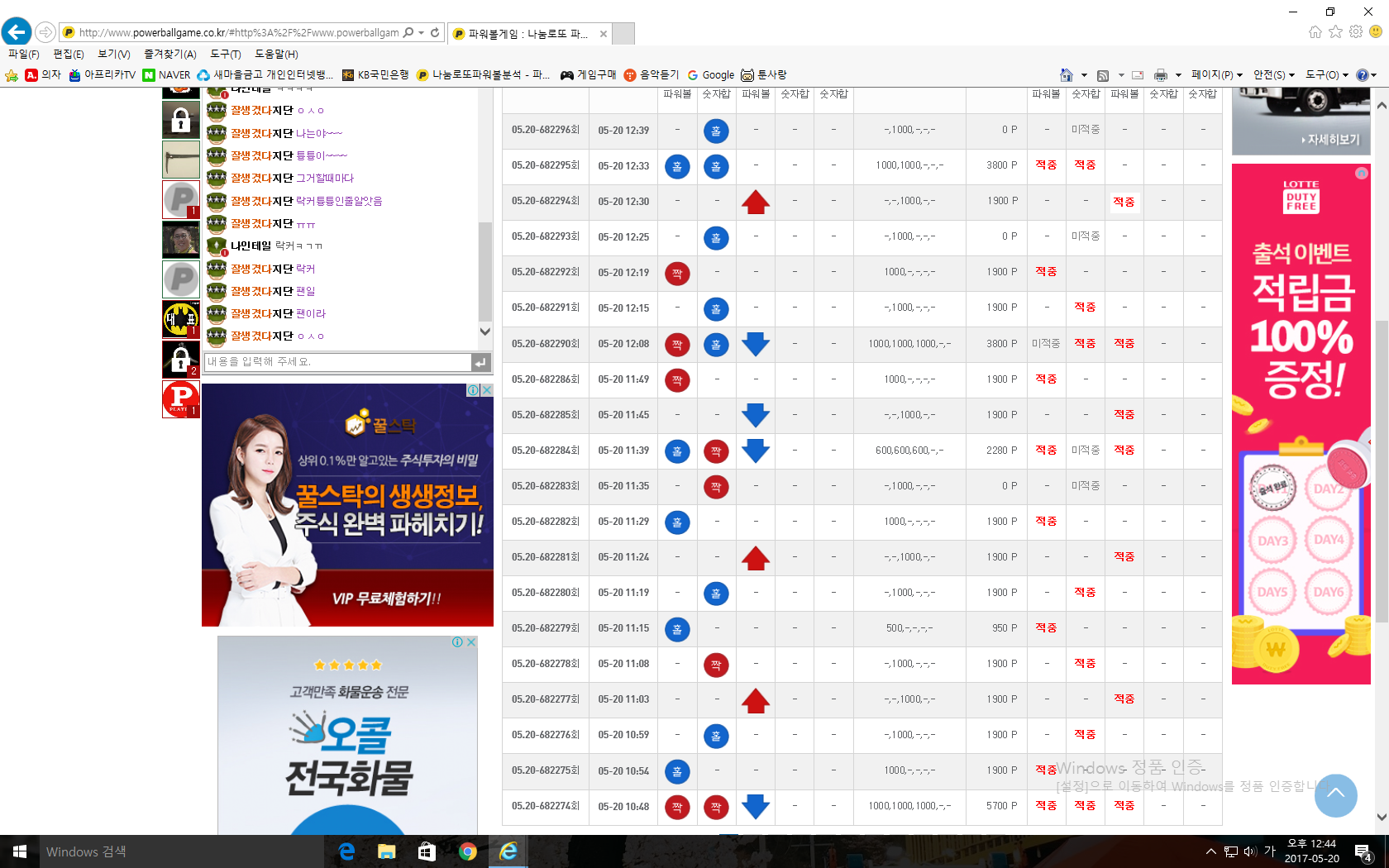
Task: Open the 아프리카TV favorites bar link
Action: pos(103,75)
